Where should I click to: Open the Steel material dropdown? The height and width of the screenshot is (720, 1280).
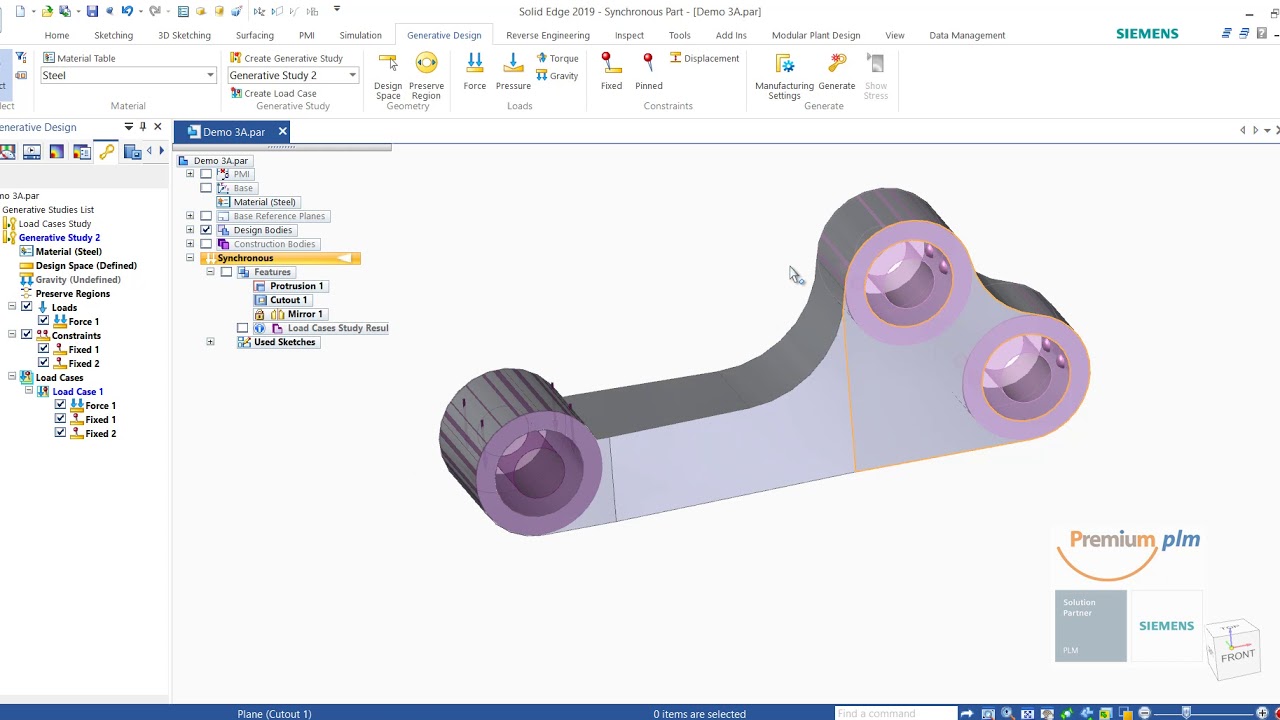point(210,75)
